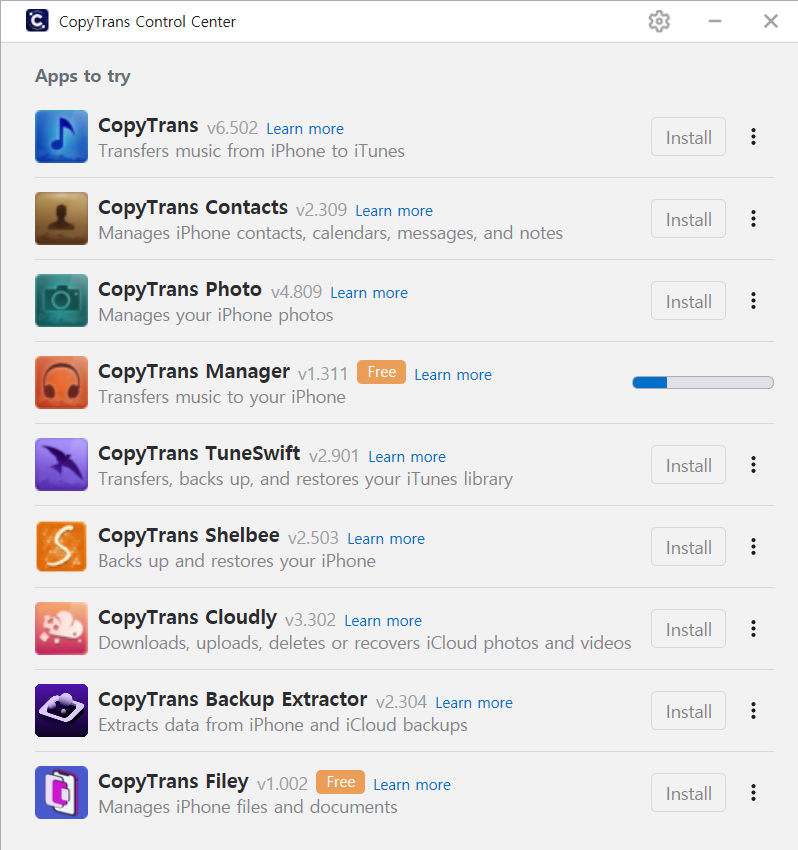Open more options for CopyTrans Filey
Screen dimensions: 798x850
pos(753,793)
